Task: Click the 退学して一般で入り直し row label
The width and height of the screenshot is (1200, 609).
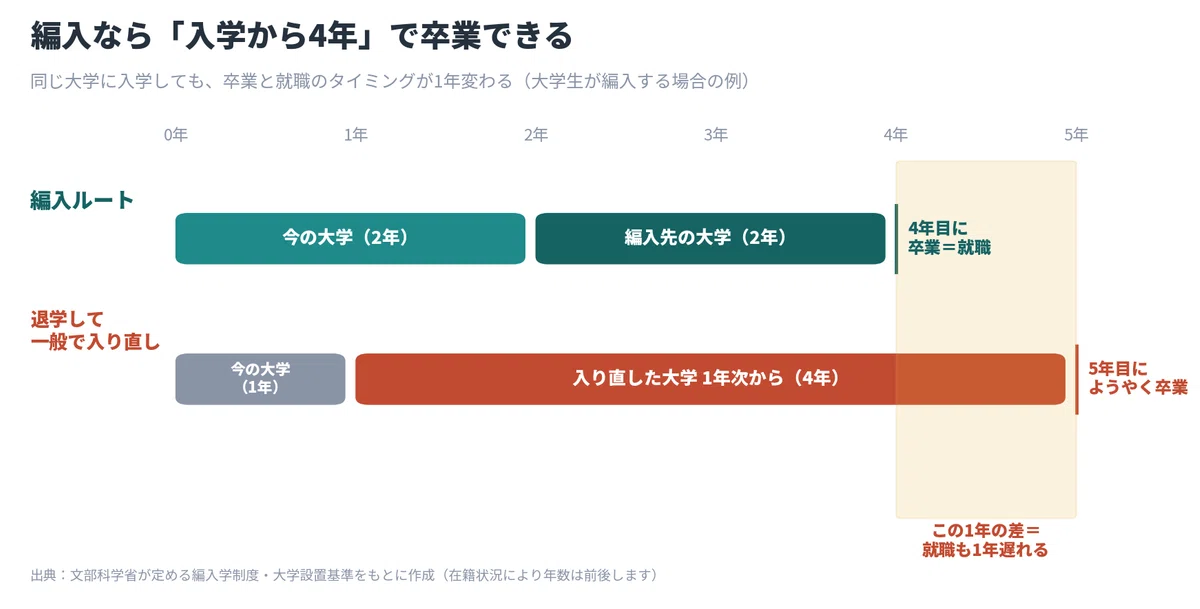Action: tap(95, 331)
